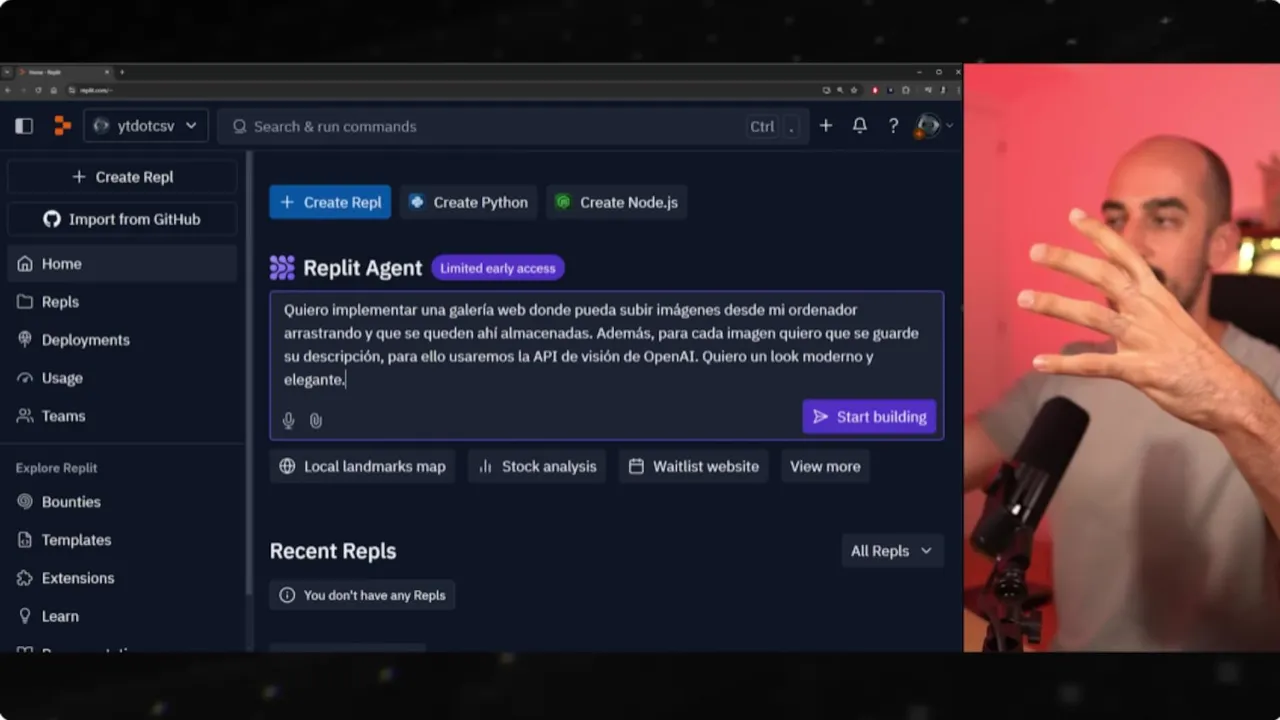Click Import from GitHub
This screenshot has height=720, width=1280.
[122, 219]
